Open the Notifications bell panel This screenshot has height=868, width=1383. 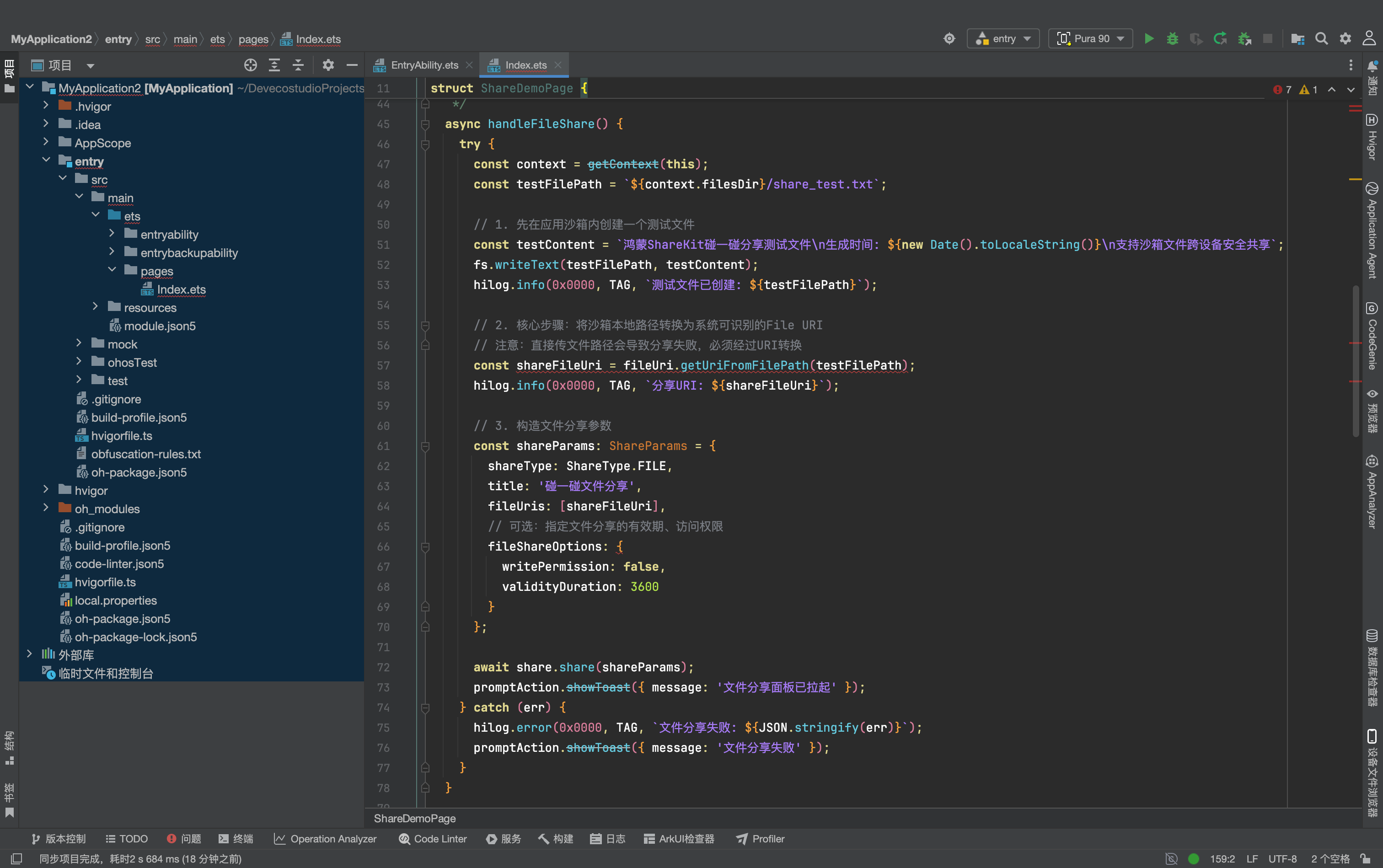(x=1372, y=77)
